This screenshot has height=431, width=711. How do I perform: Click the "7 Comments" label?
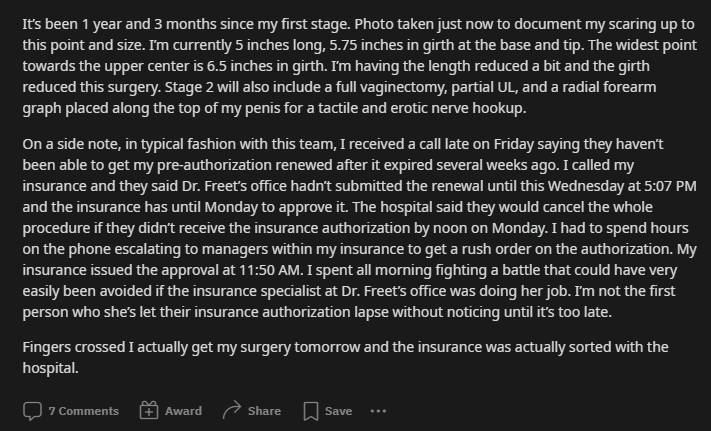[83, 411]
